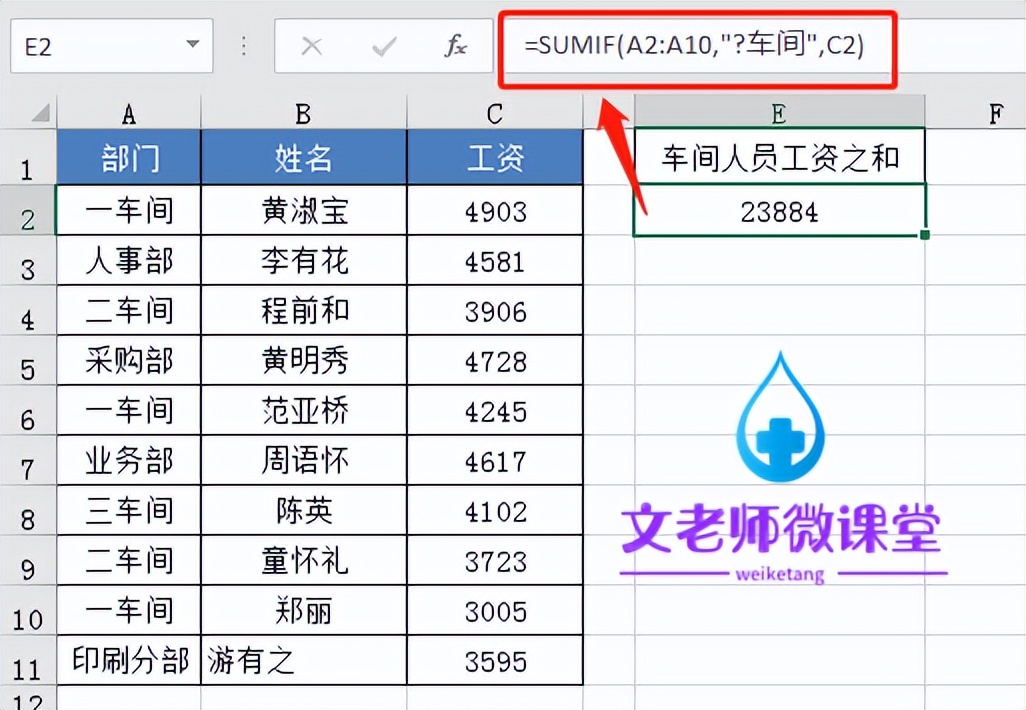The image size is (1026, 710).
Task: Select column F header
Action: pos(995,113)
